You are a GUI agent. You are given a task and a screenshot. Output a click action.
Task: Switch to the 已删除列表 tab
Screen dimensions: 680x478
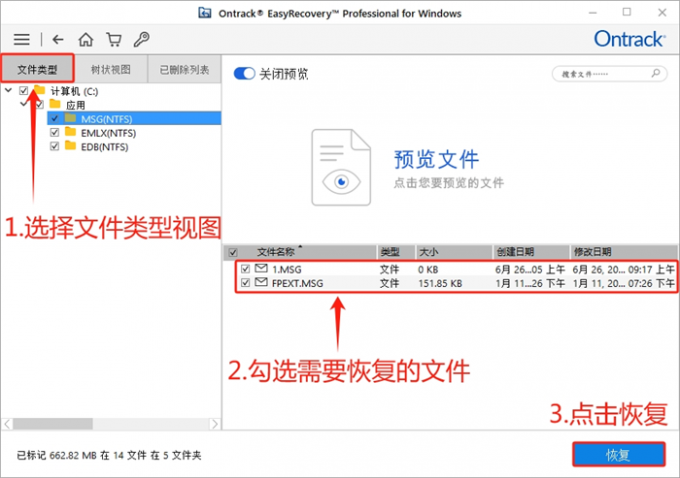coord(184,69)
